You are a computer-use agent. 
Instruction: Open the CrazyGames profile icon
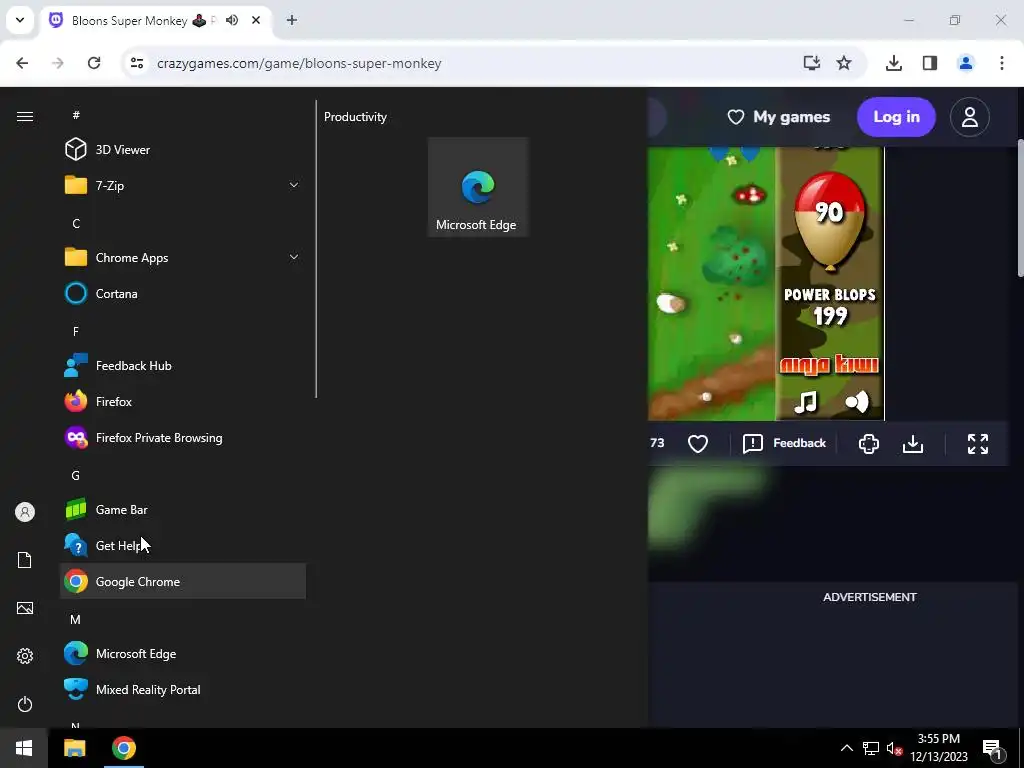970,117
